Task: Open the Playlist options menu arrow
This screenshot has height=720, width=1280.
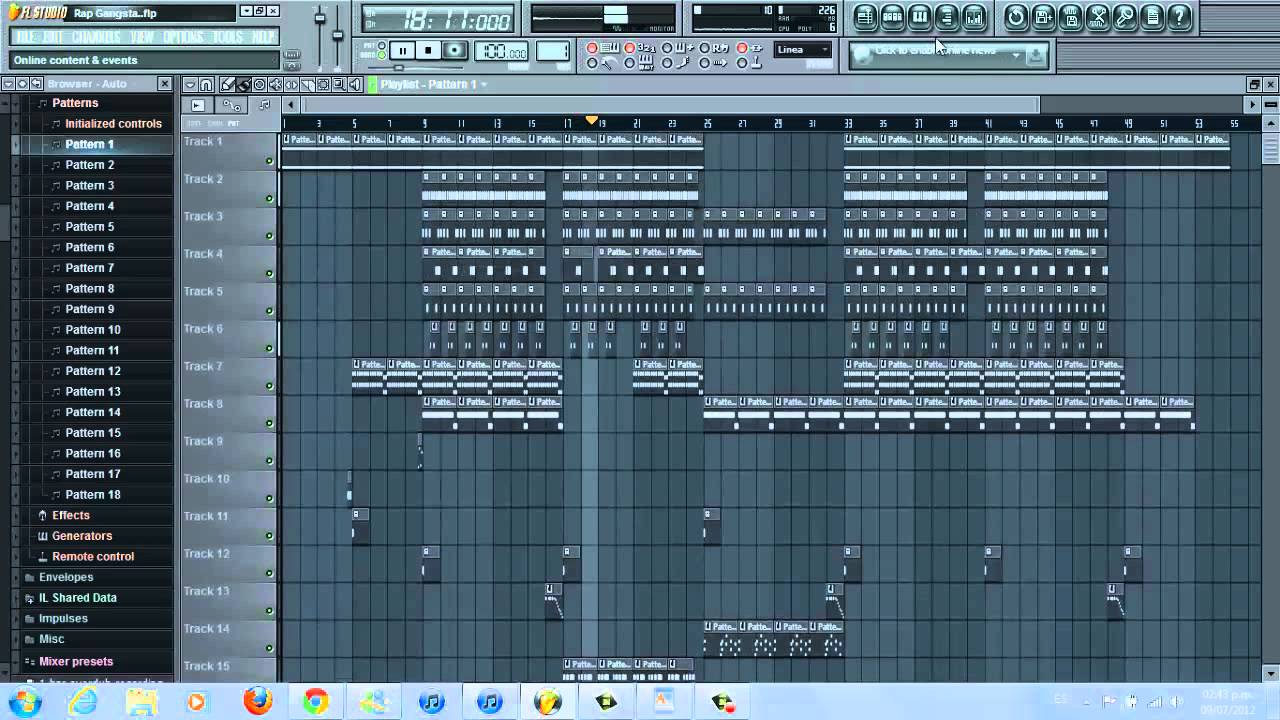Action: [x=190, y=85]
